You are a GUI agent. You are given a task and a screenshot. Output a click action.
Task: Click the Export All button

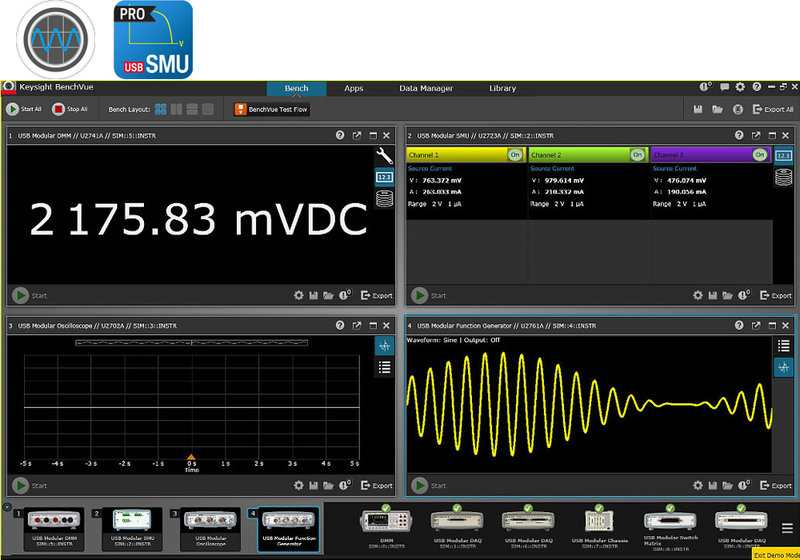coord(773,109)
